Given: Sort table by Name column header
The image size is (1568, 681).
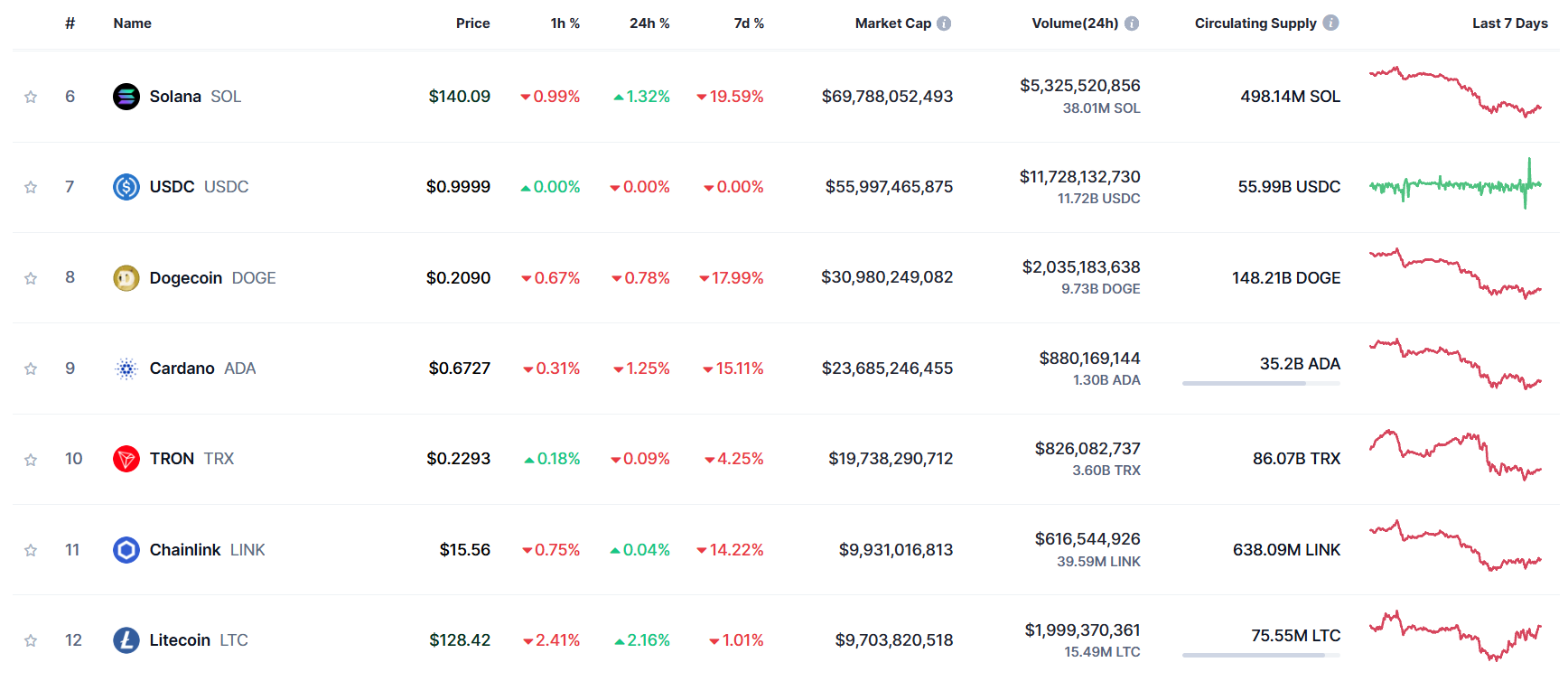Looking at the screenshot, I should 132,23.
